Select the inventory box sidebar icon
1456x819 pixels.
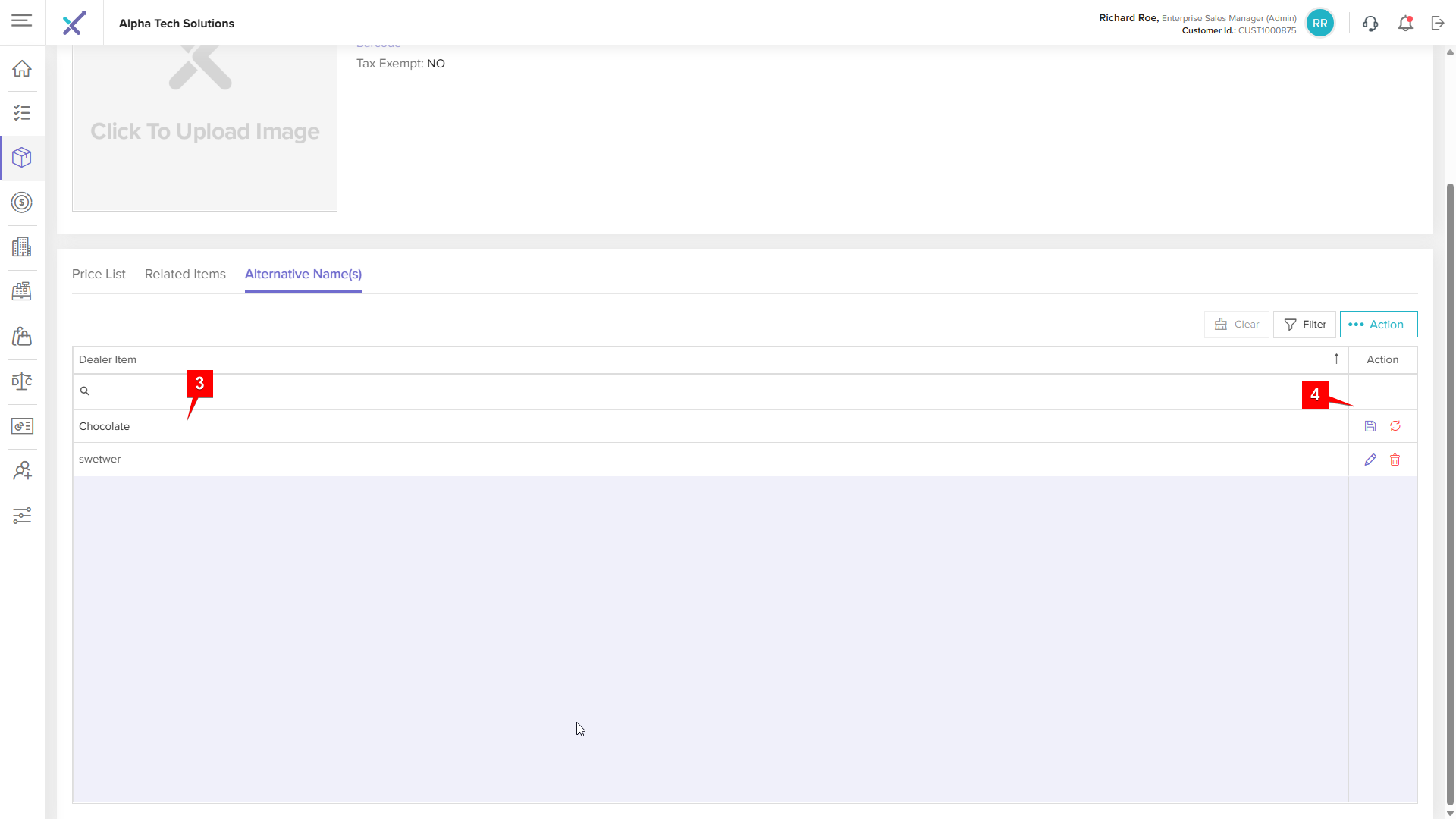pyautogui.click(x=22, y=158)
